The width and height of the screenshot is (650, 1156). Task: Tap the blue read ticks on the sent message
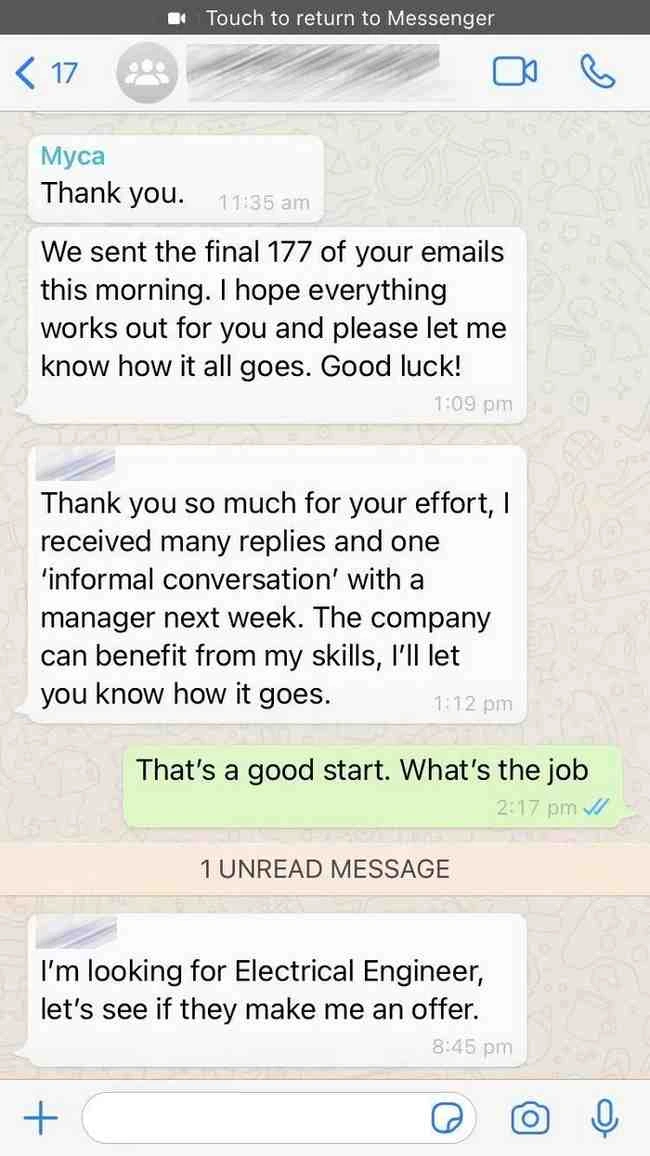[x=594, y=808]
